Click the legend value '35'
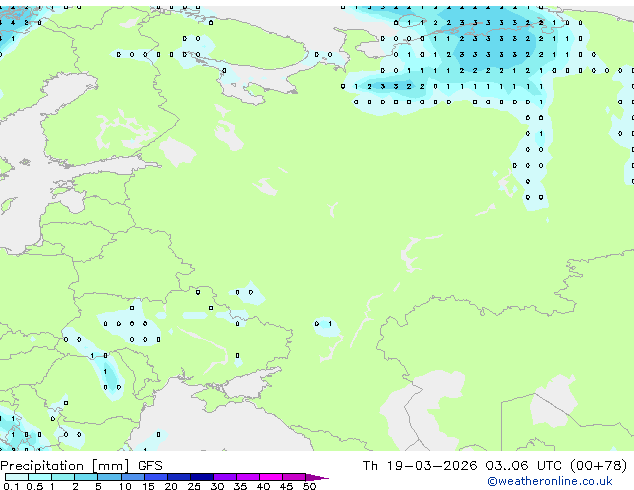Image resolution: width=634 pixels, height=490 pixels. (240, 486)
